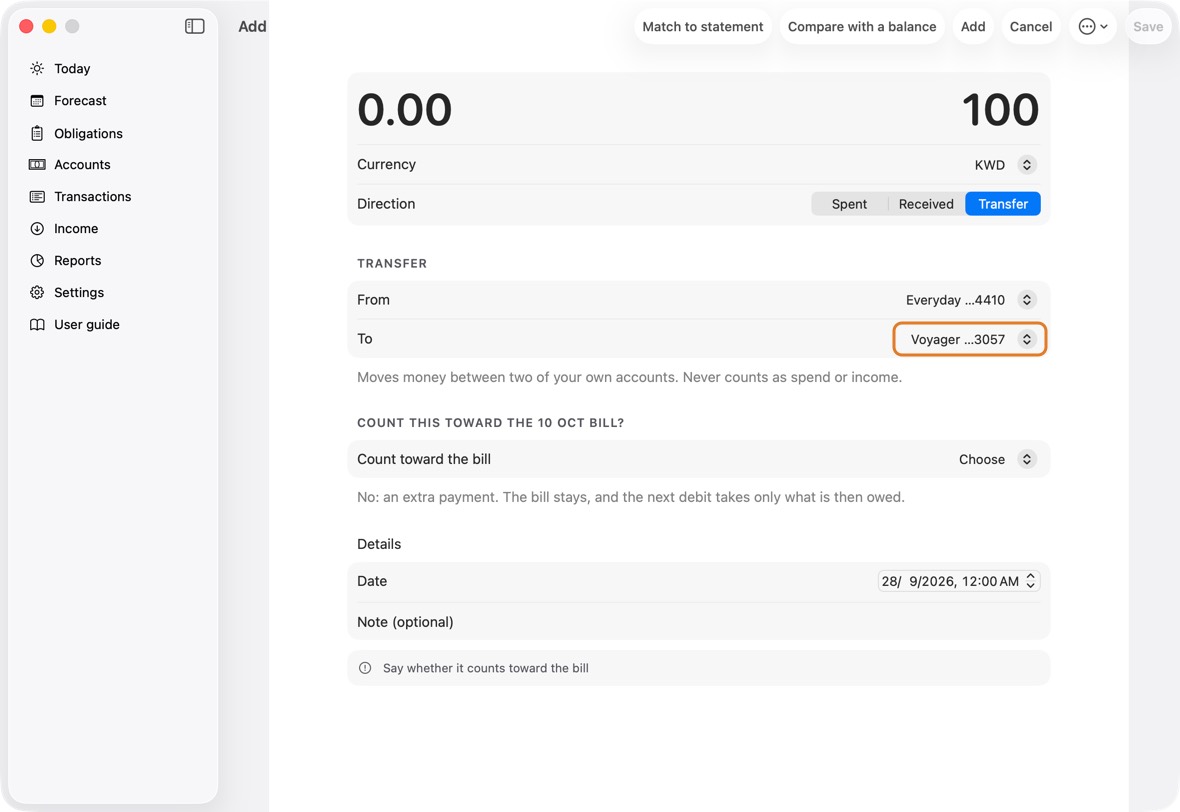
Task: Click Match to statement button
Action: pyautogui.click(x=703, y=26)
